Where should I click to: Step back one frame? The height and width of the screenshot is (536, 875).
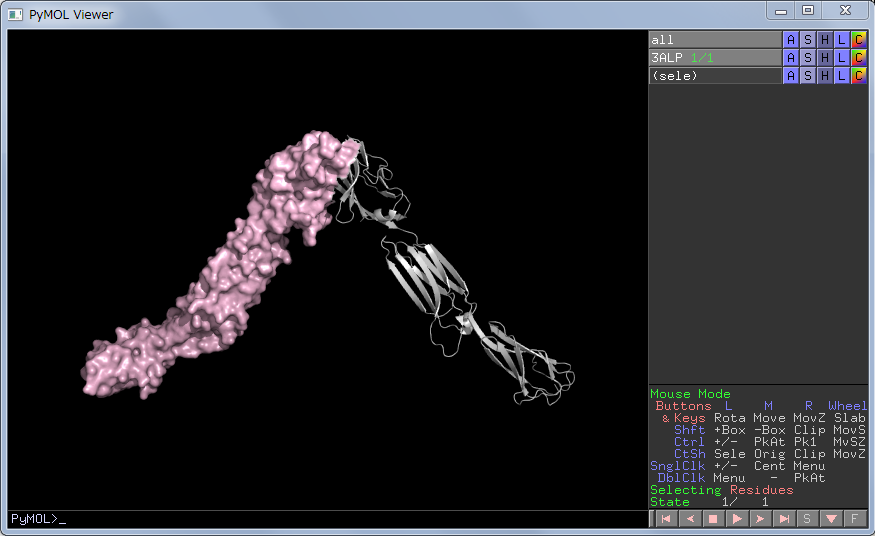689,519
